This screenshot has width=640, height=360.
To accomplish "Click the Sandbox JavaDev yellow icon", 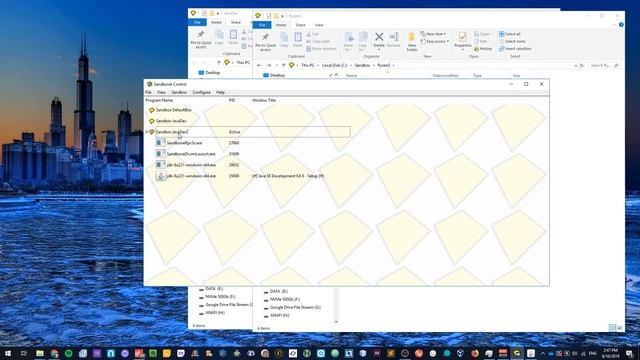I will pyautogui.click(x=152, y=121).
